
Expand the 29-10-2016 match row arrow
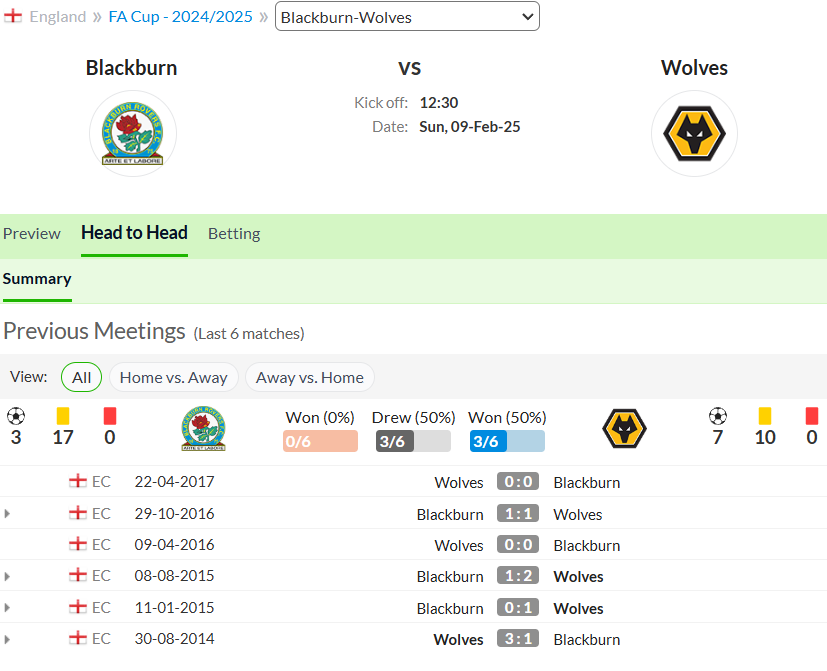(x=7, y=513)
